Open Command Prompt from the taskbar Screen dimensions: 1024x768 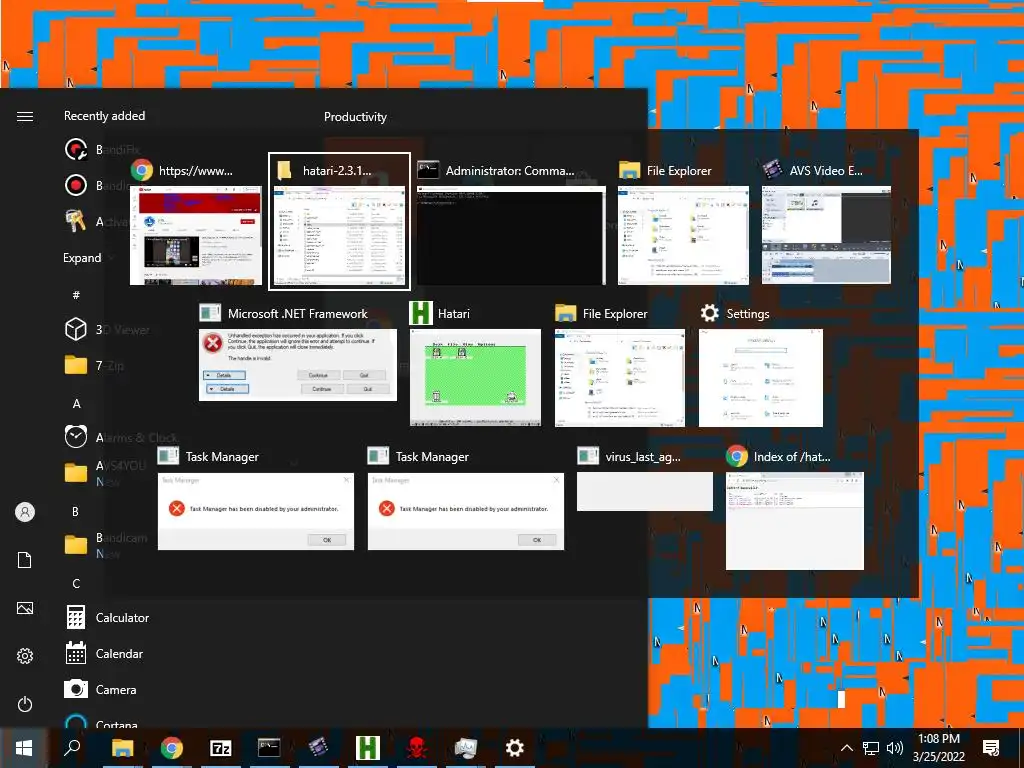point(269,748)
